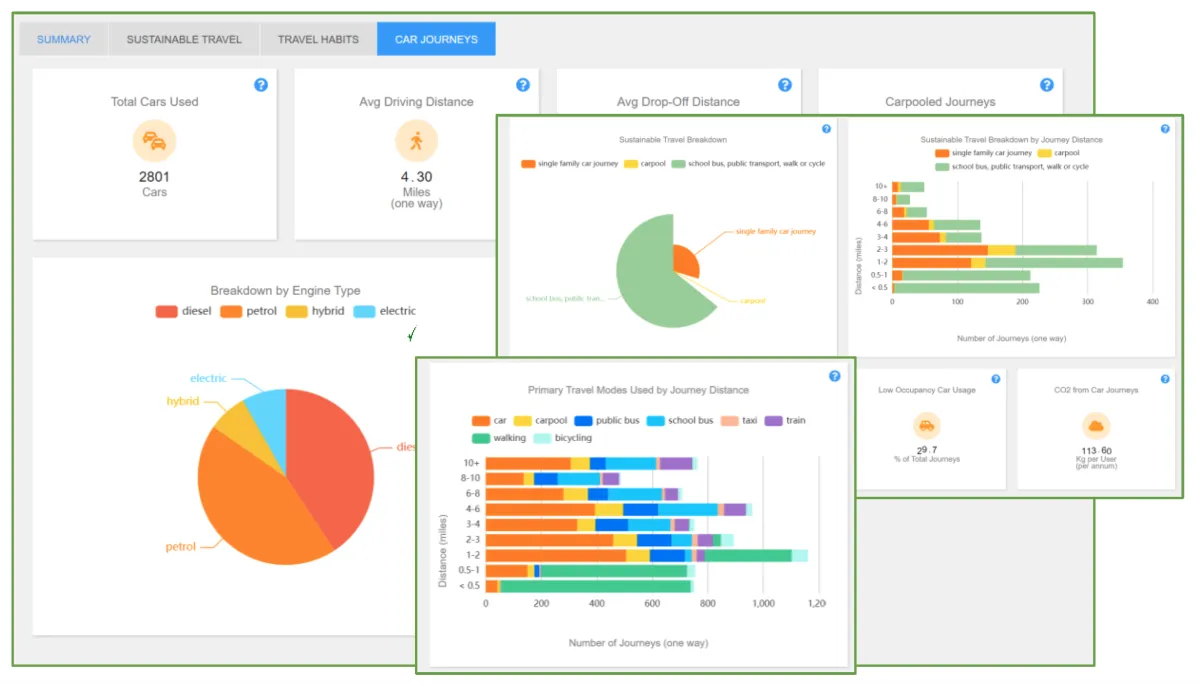Click the '2801' cars value
1200x684 pixels.
tap(155, 177)
